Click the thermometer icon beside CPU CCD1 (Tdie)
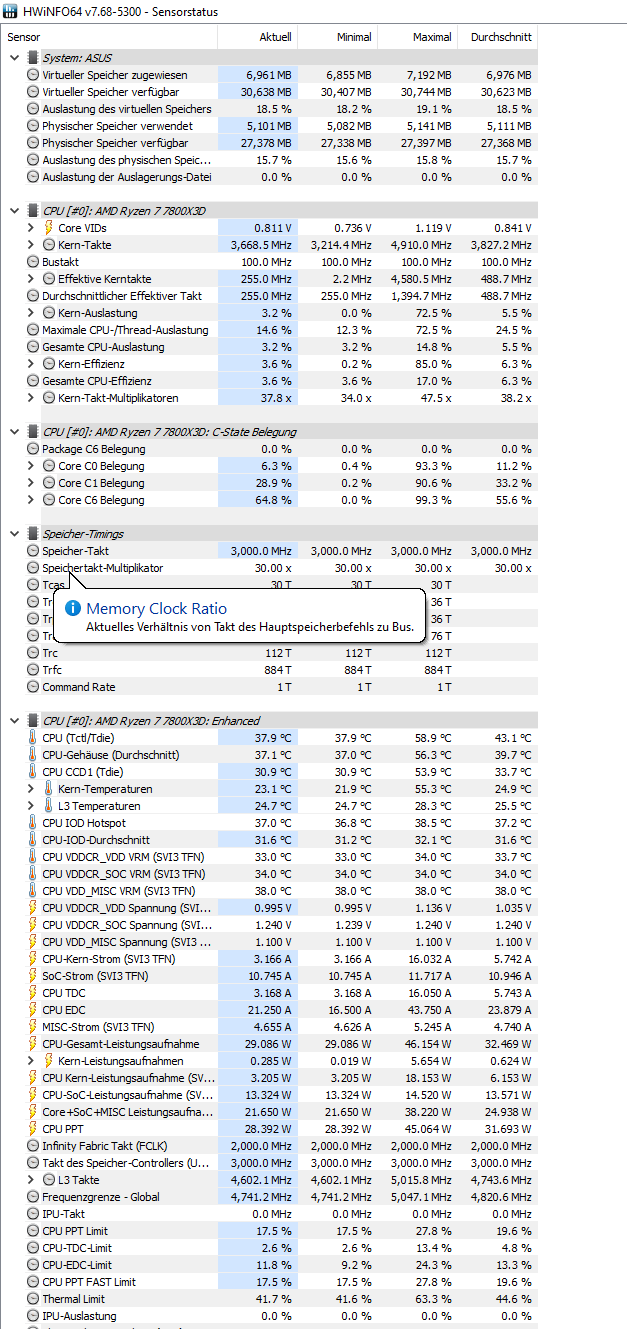The image size is (627, 1329). [33, 772]
